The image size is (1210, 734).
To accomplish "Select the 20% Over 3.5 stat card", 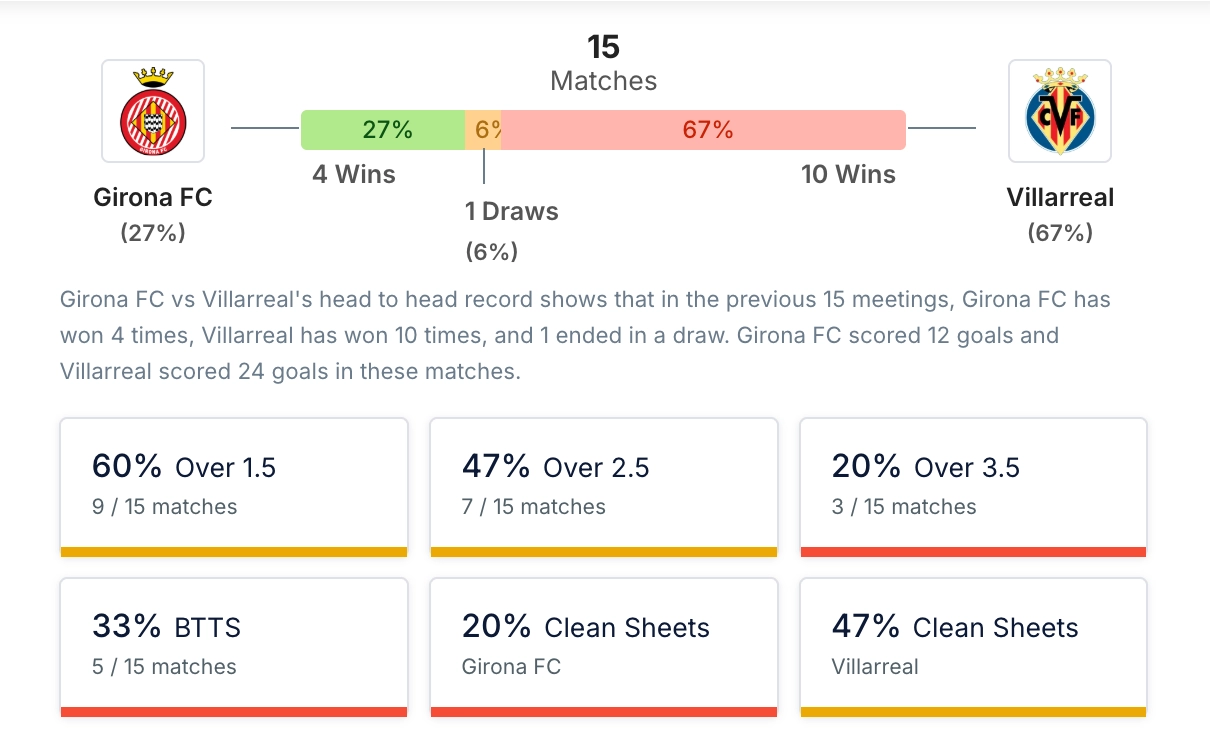I will 972,484.
